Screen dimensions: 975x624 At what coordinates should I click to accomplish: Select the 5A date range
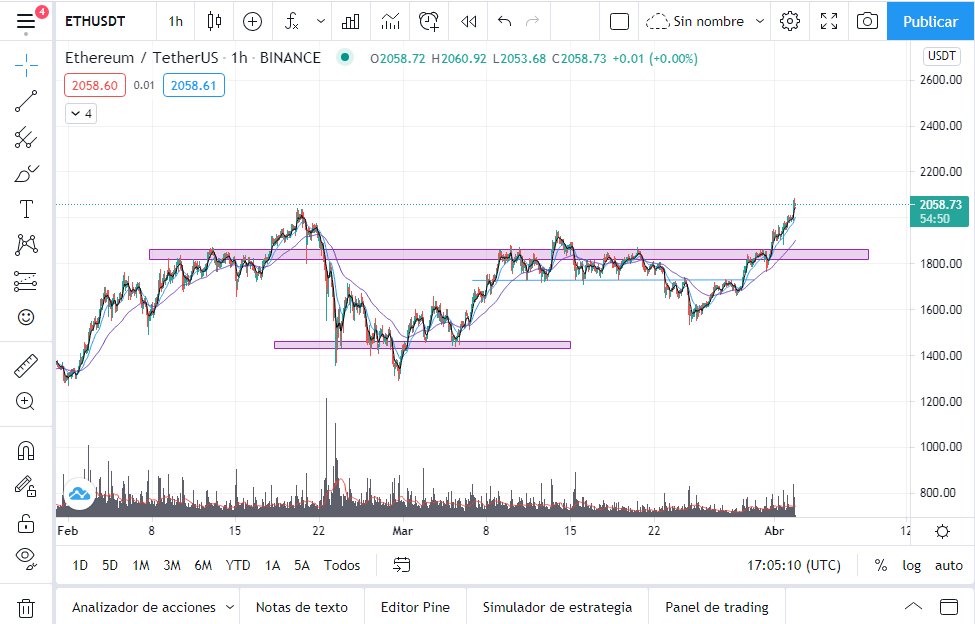pyautogui.click(x=302, y=565)
